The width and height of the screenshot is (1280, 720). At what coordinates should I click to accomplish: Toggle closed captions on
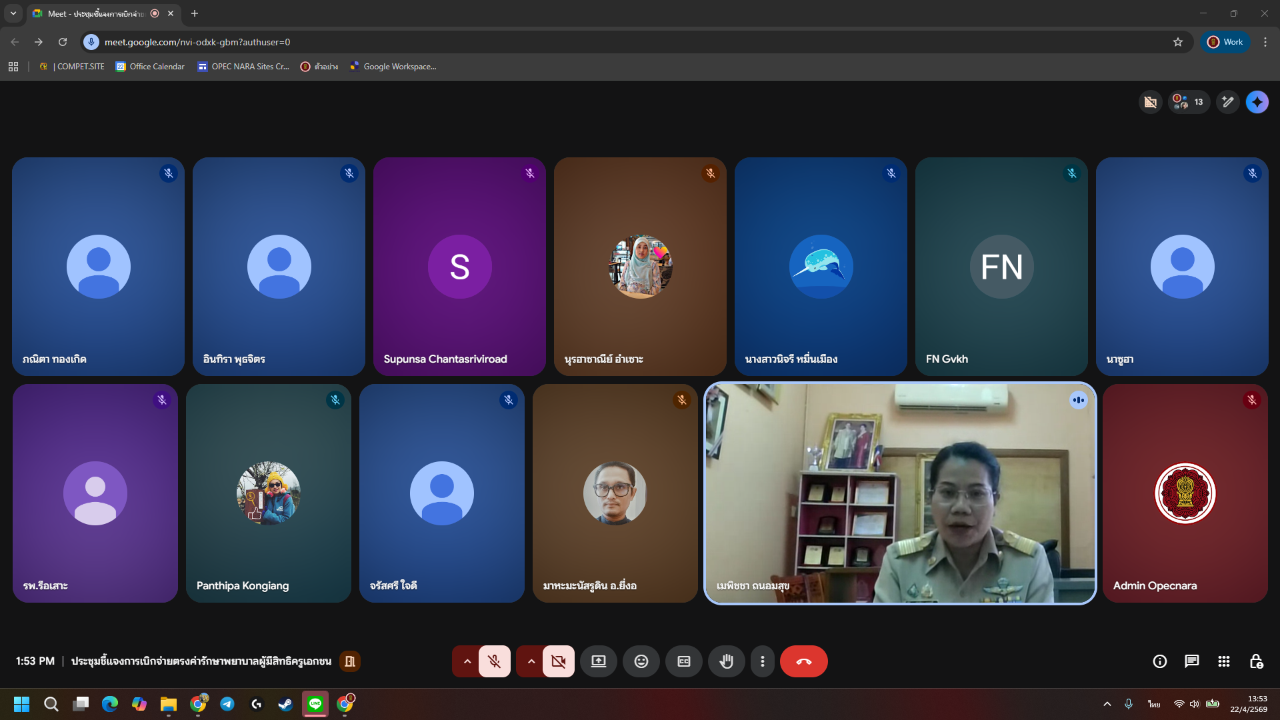684,661
